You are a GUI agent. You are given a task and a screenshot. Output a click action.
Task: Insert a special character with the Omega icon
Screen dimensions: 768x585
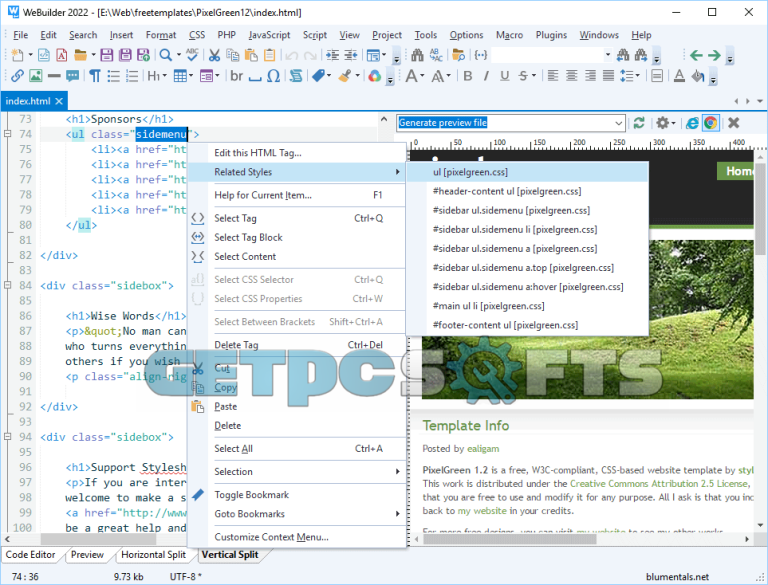click(x=273, y=76)
